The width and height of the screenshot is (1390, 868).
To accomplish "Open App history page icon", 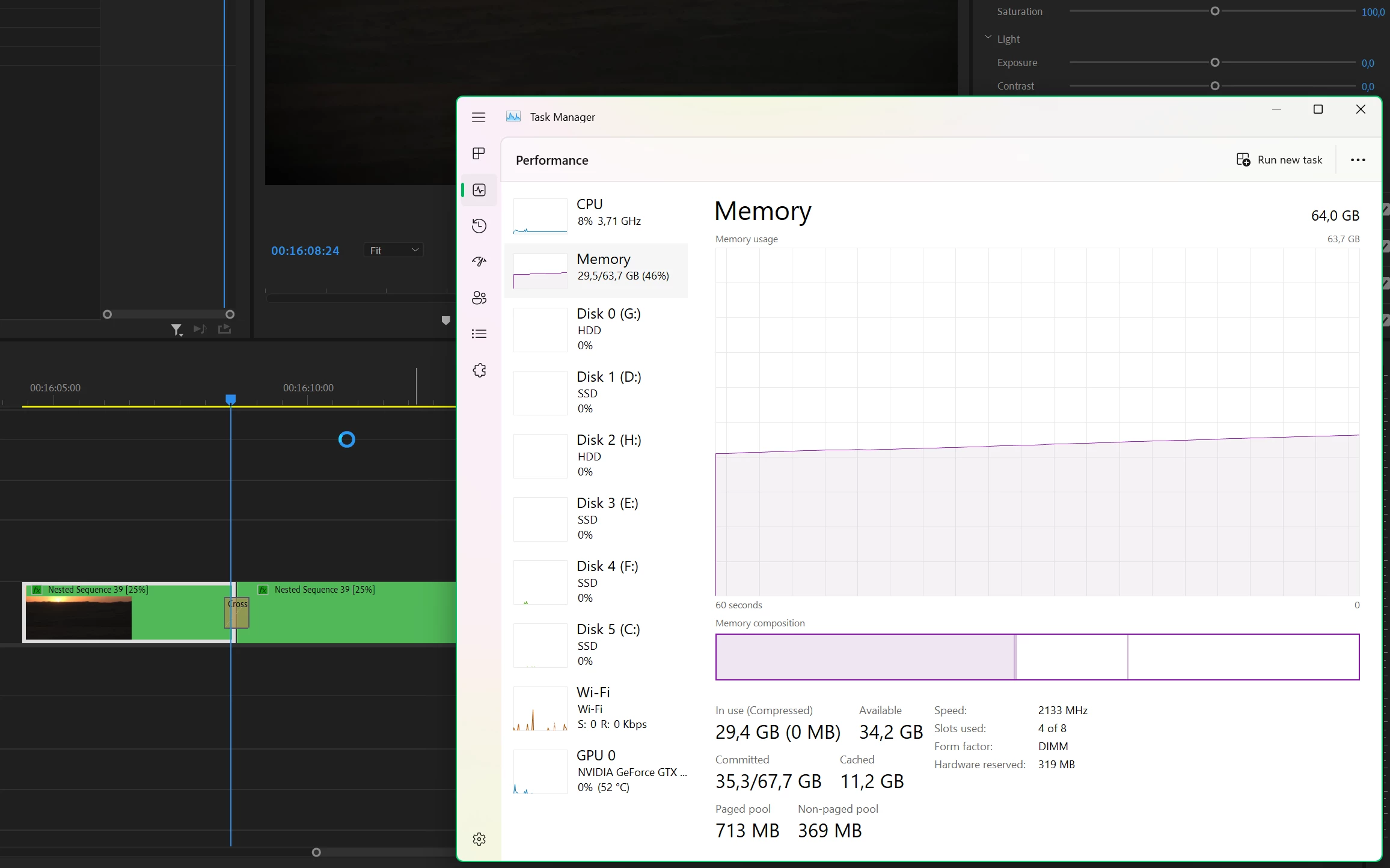I will (x=479, y=226).
